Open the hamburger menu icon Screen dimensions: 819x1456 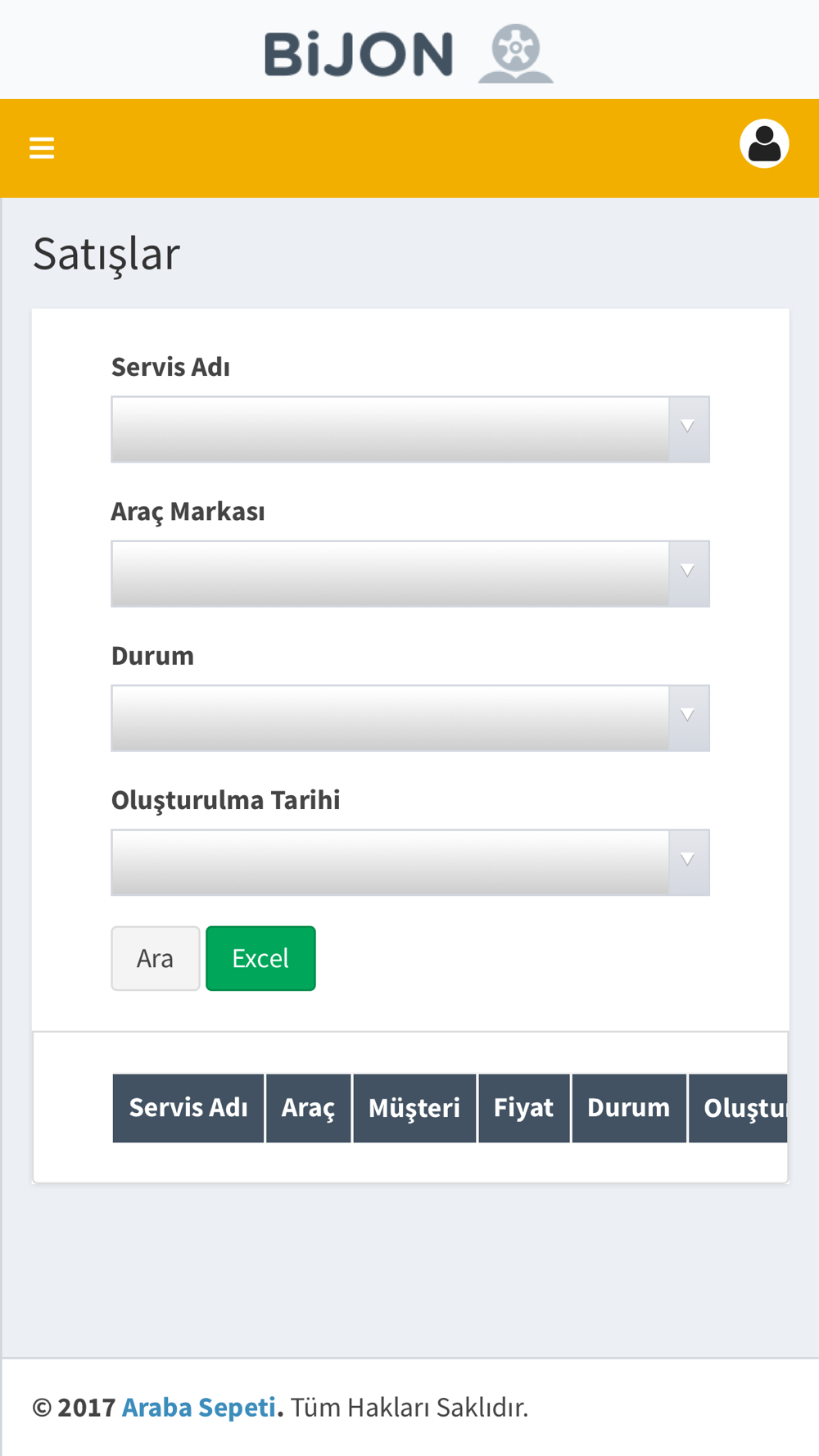pos(42,148)
